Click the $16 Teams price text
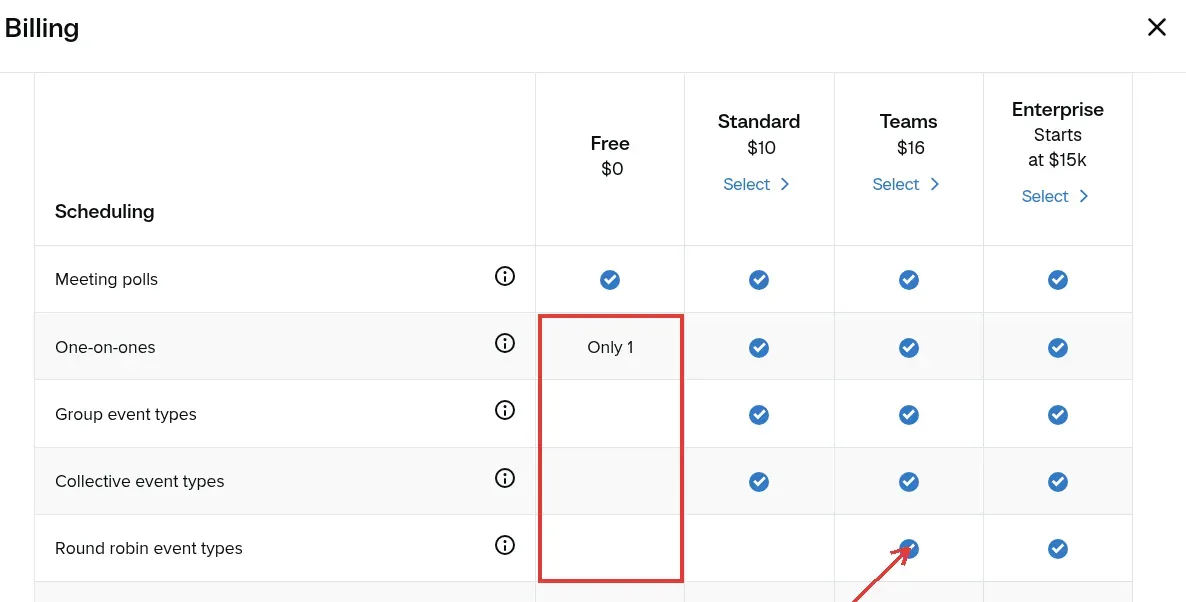The image size is (1186, 602). point(911,147)
